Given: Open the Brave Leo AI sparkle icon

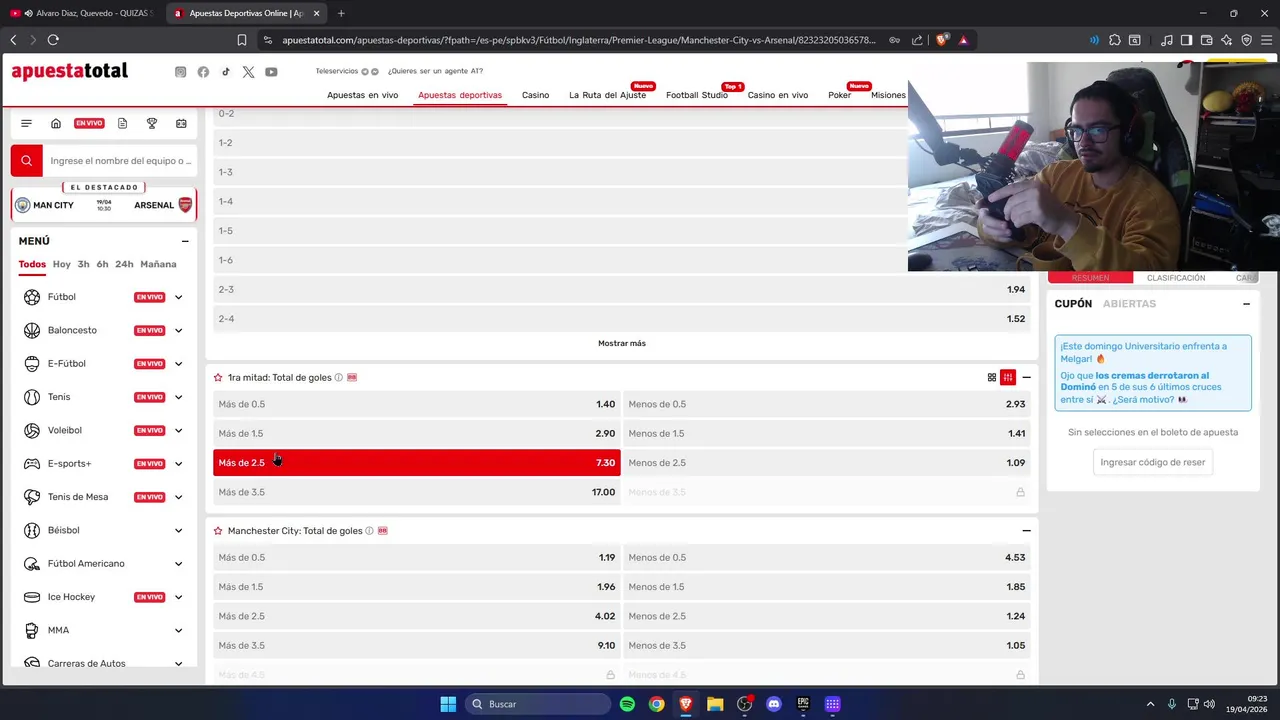Looking at the screenshot, I should pyautogui.click(x=1226, y=40).
